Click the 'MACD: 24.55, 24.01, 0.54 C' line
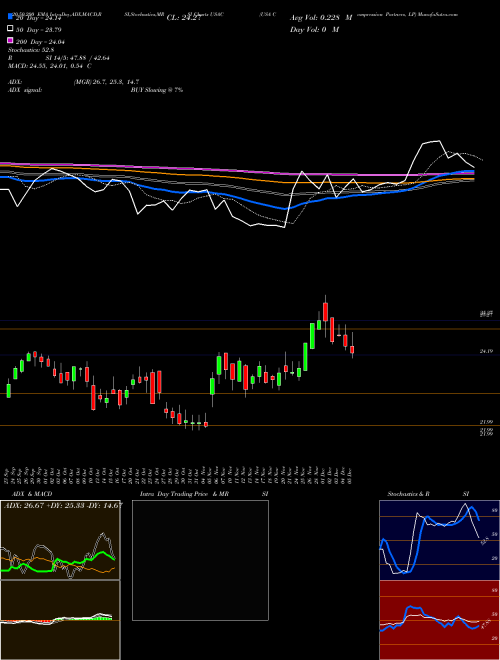Viewport: 500px width, 660px height. pyautogui.click(x=50, y=66)
